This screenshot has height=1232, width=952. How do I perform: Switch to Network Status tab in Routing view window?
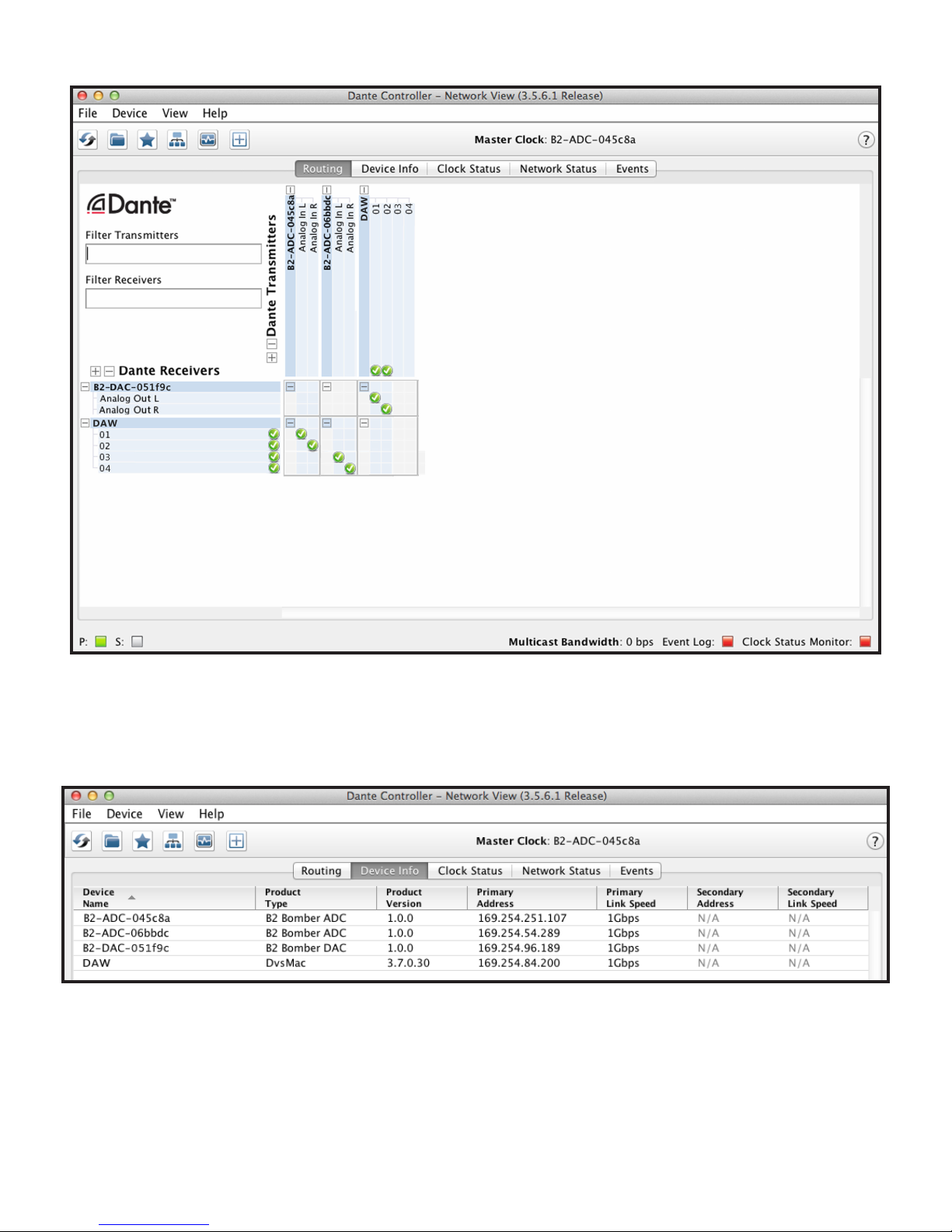tap(558, 169)
